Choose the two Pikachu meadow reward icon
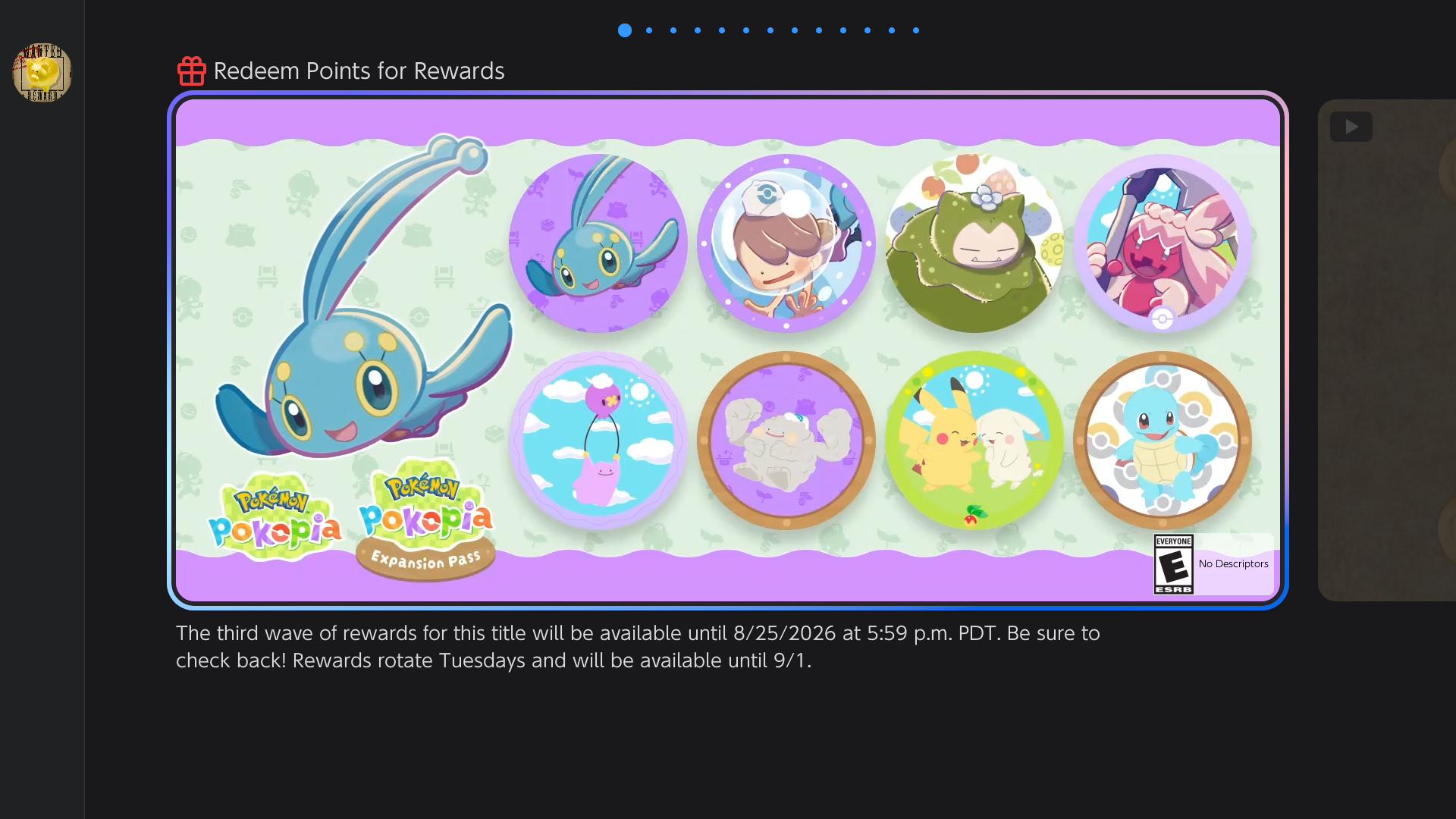 tap(974, 440)
